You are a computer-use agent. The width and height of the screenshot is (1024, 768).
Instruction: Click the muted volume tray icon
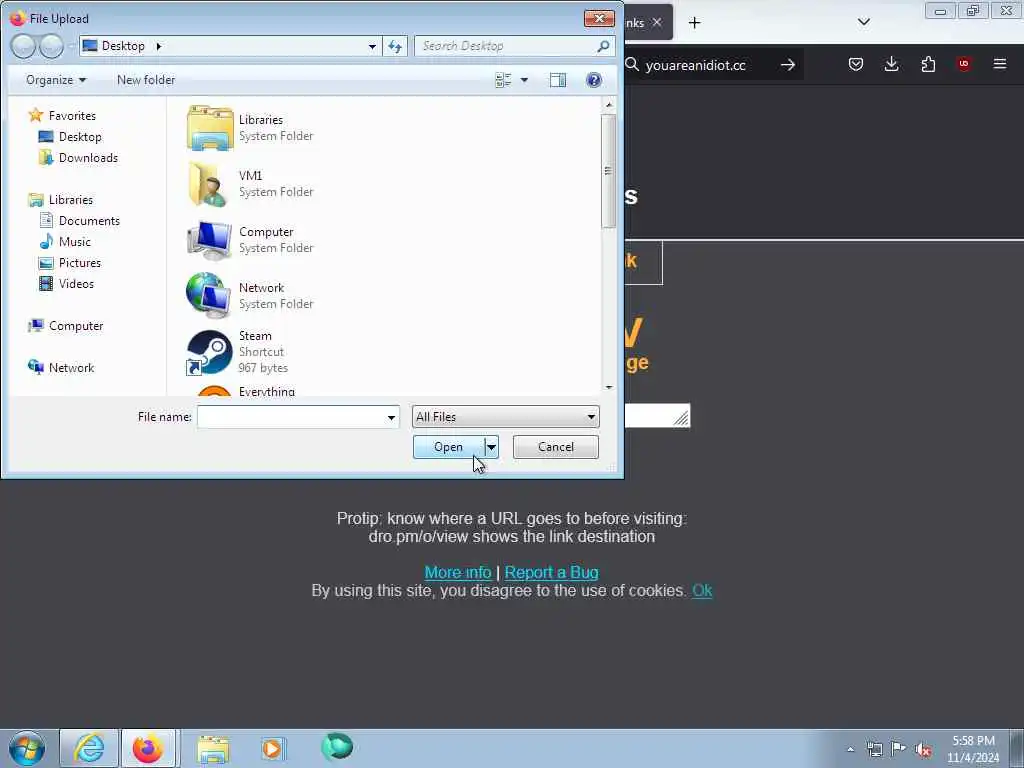[923, 749]
